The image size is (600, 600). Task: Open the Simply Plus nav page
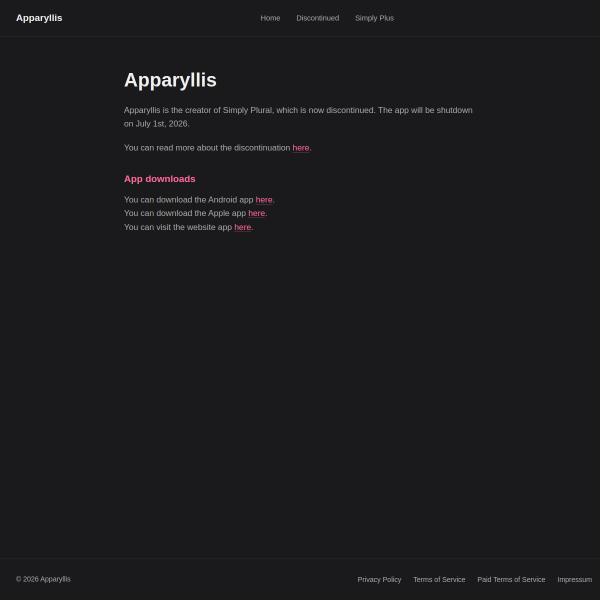pyautogui.click(x=374, y=18)
